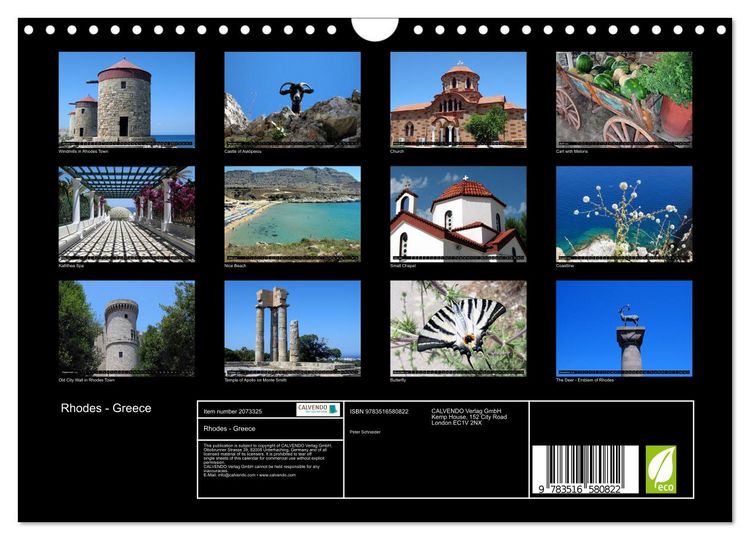
Task: Click the 'Rhodes - Greece' cell in info box
Action: tap(270, 429)
